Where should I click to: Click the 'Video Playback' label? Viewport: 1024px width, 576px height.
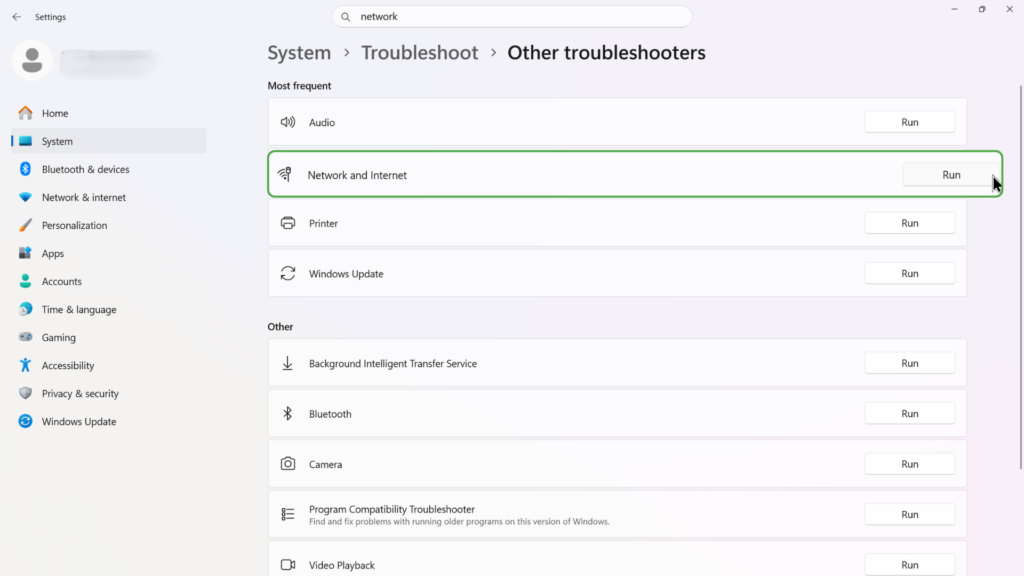(x=342, y=566)
